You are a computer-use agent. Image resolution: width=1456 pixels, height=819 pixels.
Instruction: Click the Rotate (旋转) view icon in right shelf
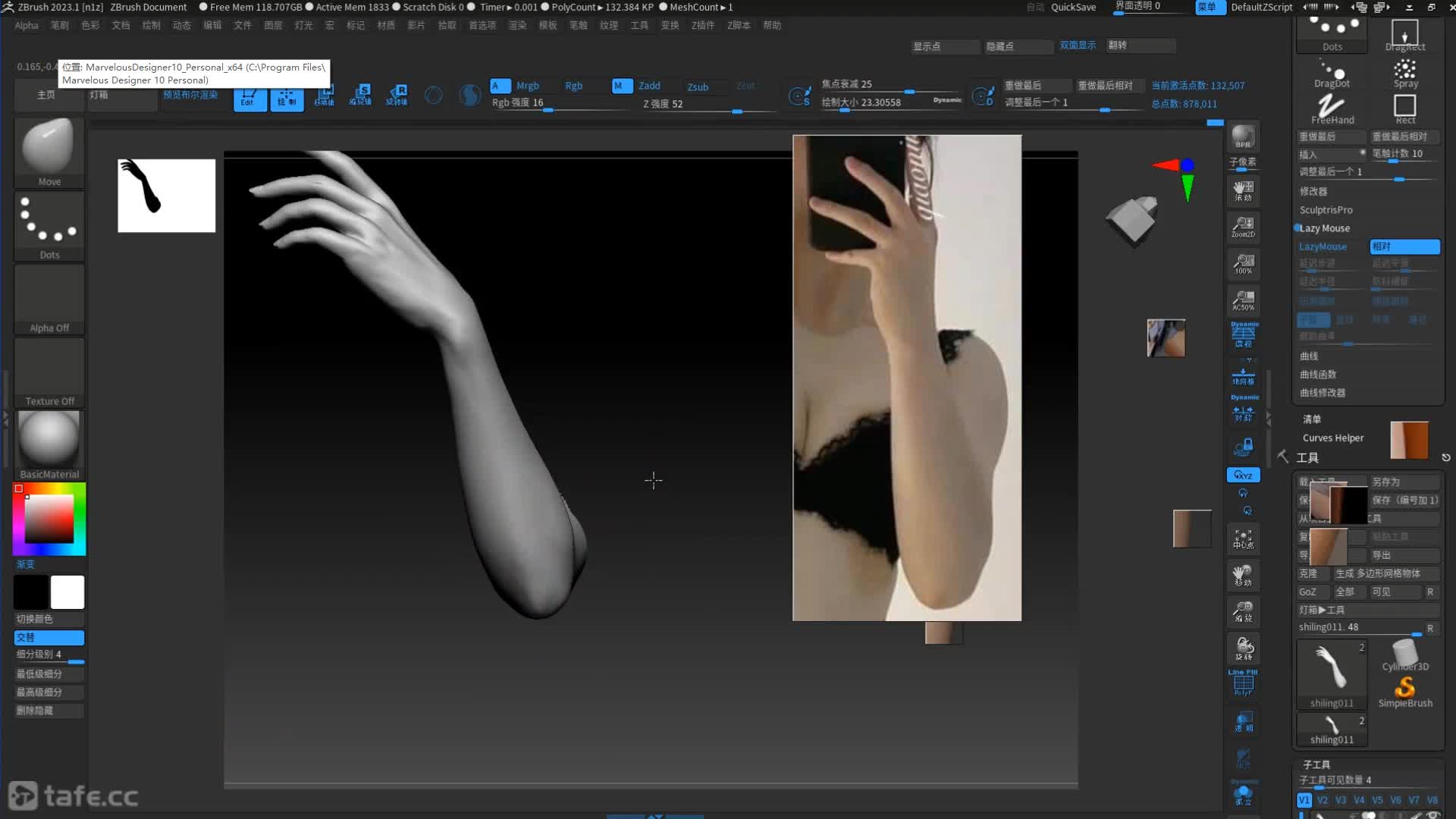pyautogui.click(x=1243, y=648)
